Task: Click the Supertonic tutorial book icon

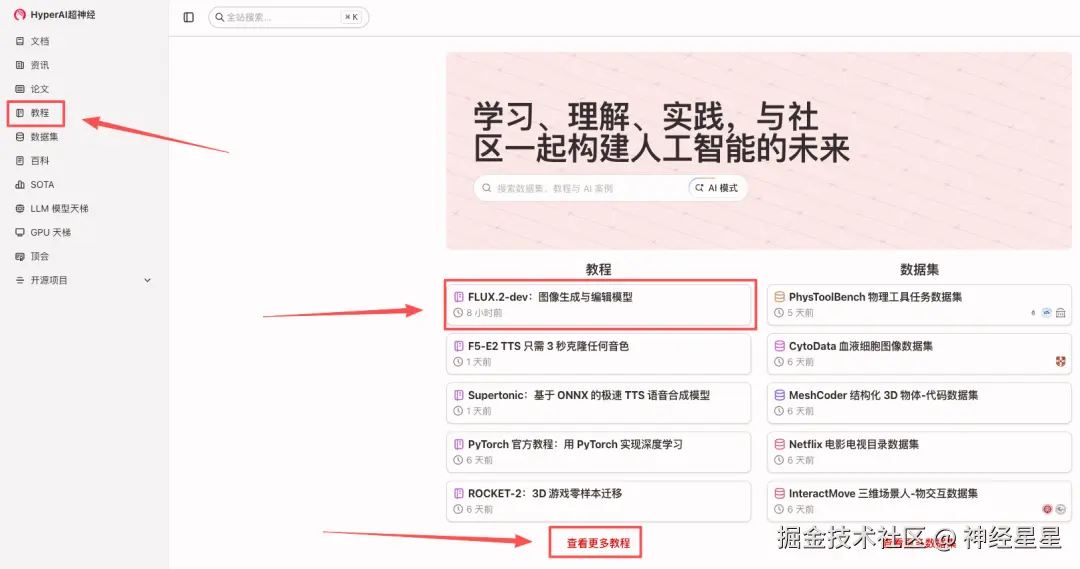Action: click(459, 395)
